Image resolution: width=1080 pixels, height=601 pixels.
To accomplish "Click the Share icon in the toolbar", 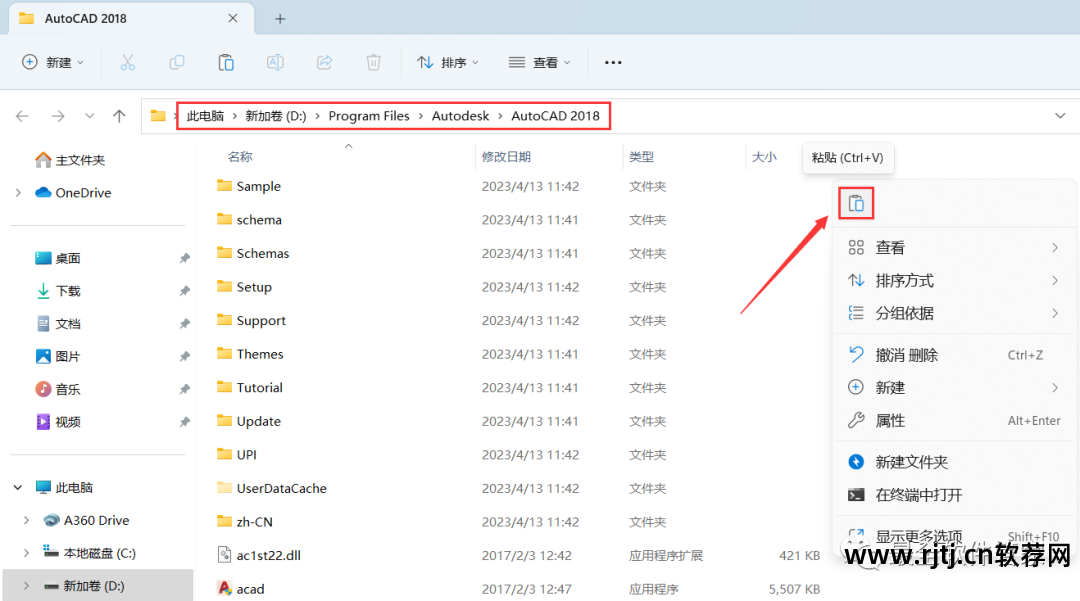I will click(x=324, y=62).
